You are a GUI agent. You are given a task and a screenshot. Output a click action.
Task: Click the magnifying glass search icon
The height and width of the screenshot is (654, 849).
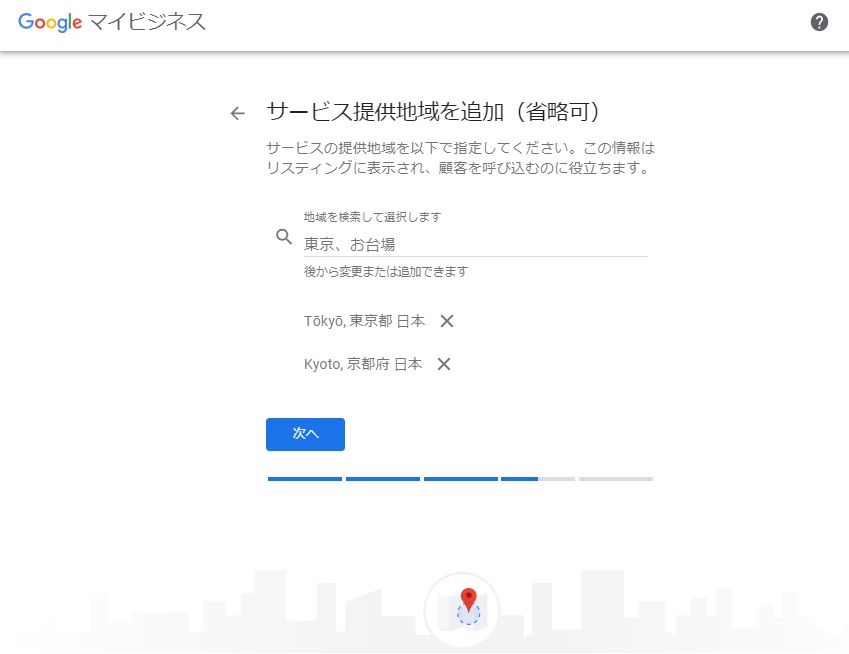pos(284,237)
